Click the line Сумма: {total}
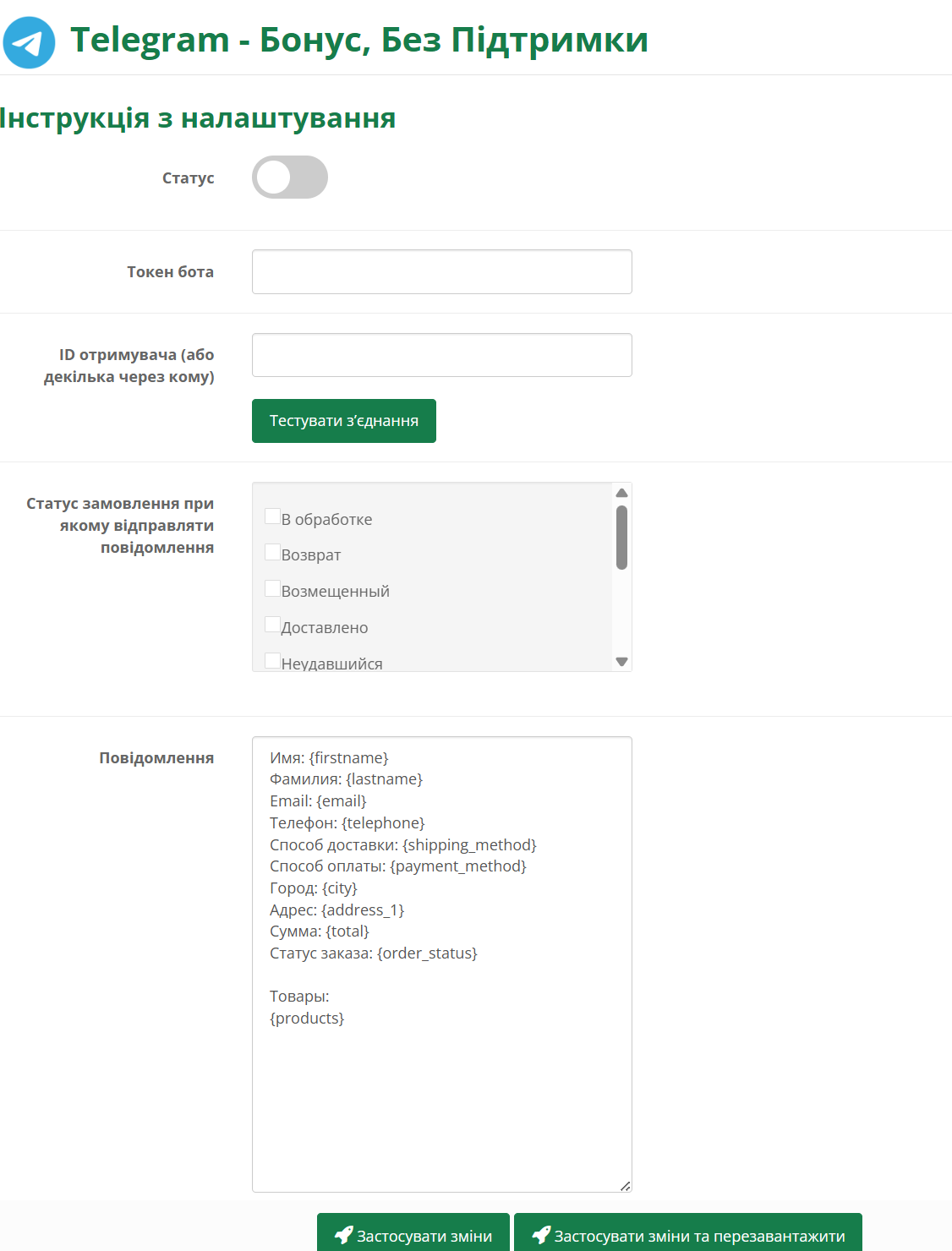952x1251 pixels. [x=320, y=931]
